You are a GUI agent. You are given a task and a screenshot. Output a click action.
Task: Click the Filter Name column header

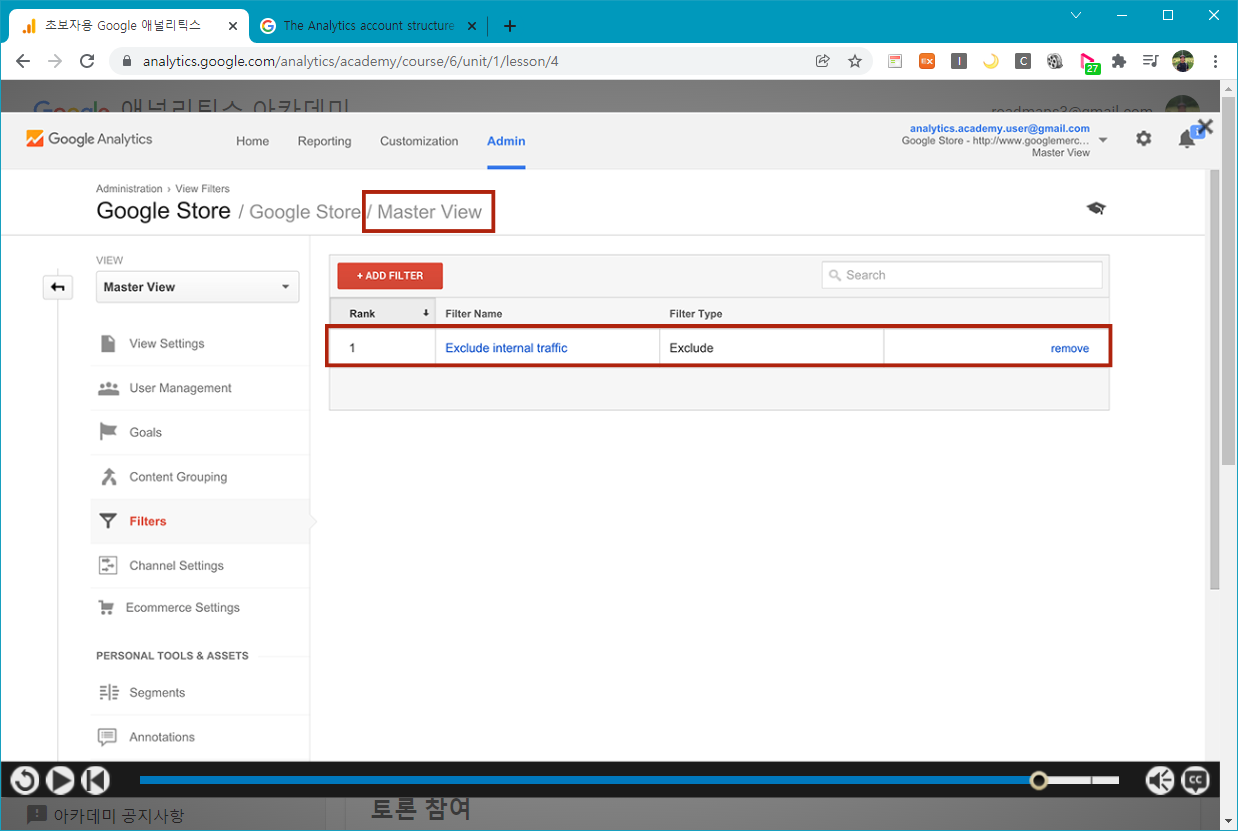[473, 313]
